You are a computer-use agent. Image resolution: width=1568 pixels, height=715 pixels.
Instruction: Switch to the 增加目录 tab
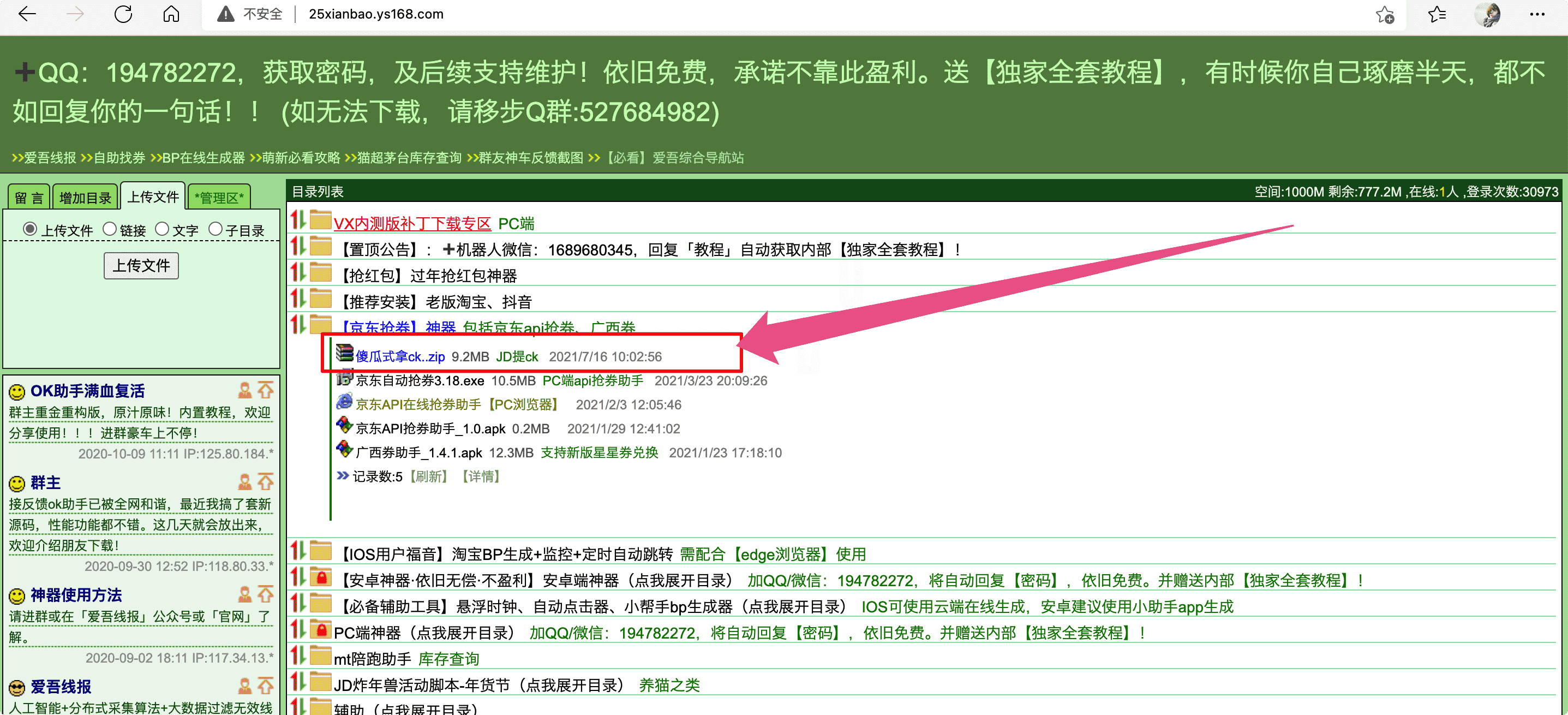[x=85, y=198]
